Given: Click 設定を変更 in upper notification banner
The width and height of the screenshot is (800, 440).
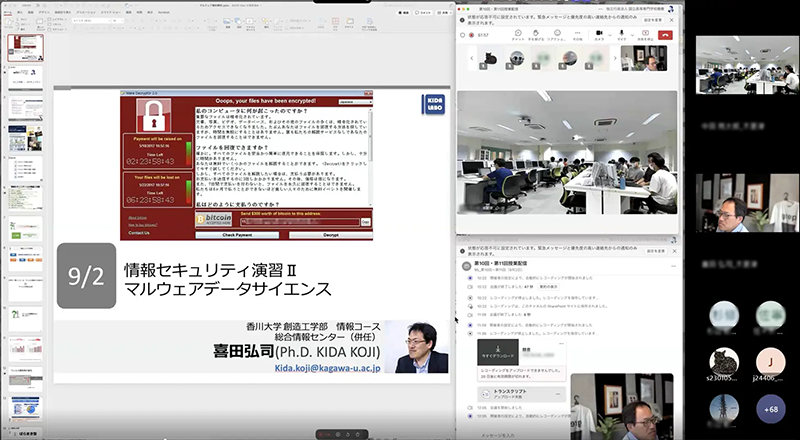Looking at the screenshot, I should (653, 20).
